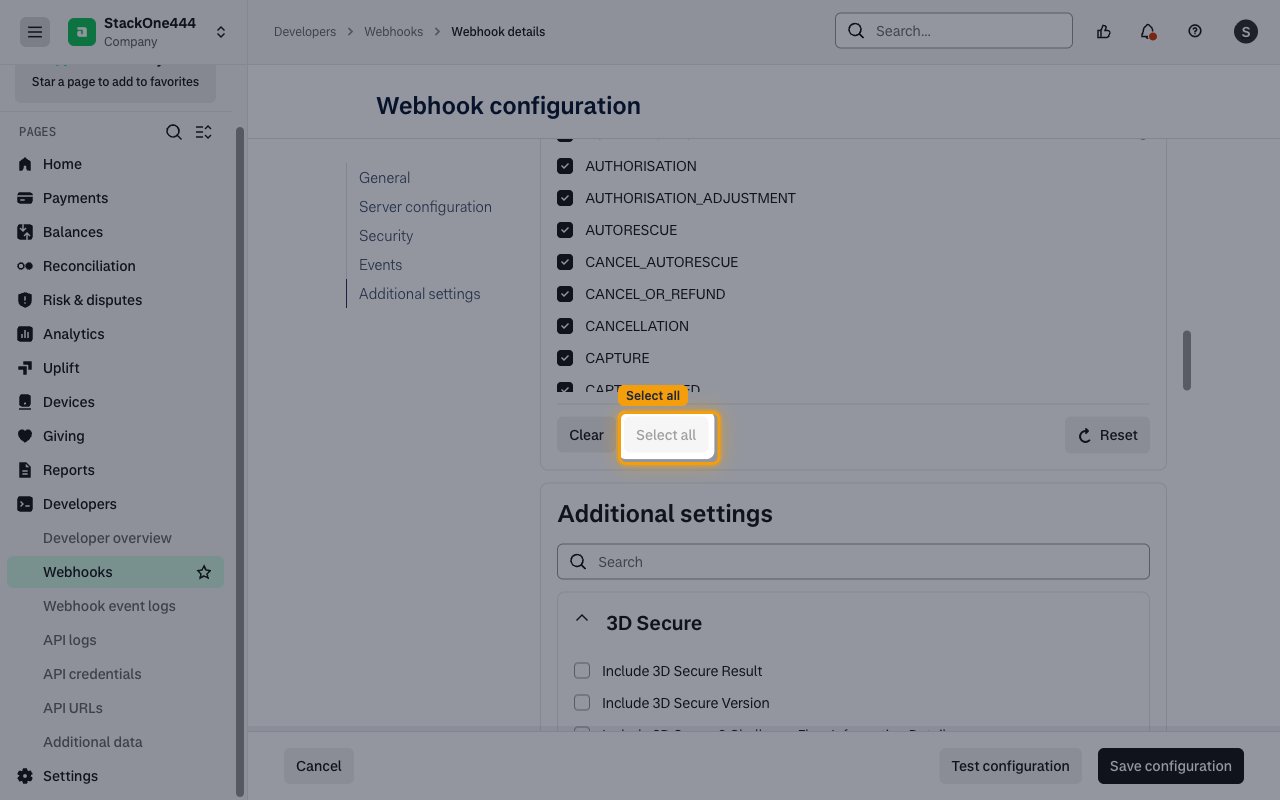Viewport: 1280px width, 800px height.
Task: Uncheck the CANCELLATION event checkbox
Action: coord(565,326)
